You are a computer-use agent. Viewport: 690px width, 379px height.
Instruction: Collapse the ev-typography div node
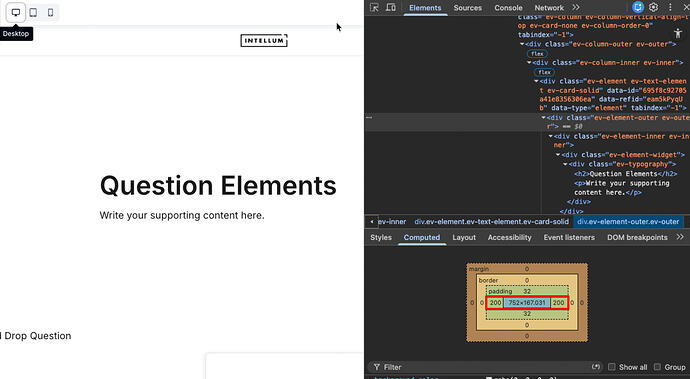click(x=565, y=164)
